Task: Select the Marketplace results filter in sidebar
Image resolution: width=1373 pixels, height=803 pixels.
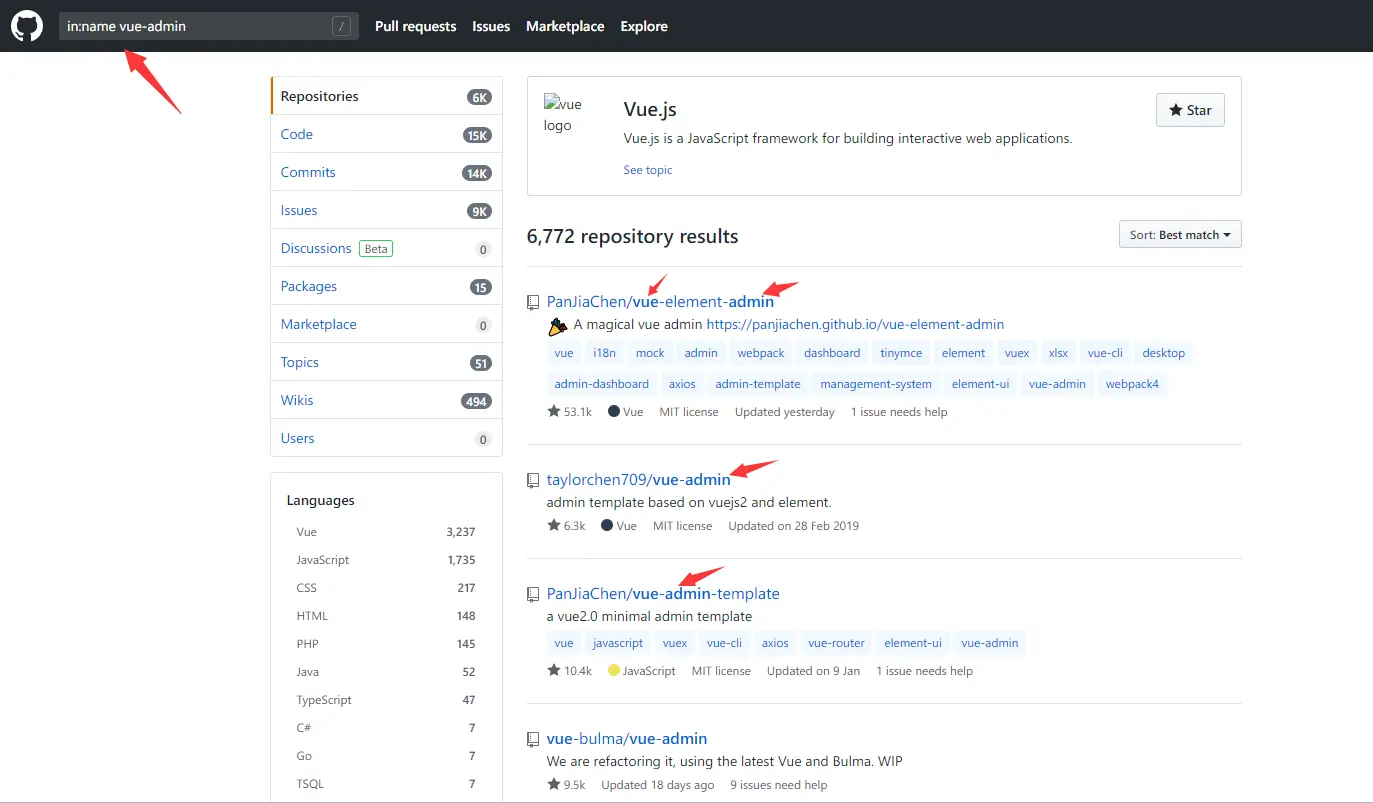Action: [x=386, y=324]
